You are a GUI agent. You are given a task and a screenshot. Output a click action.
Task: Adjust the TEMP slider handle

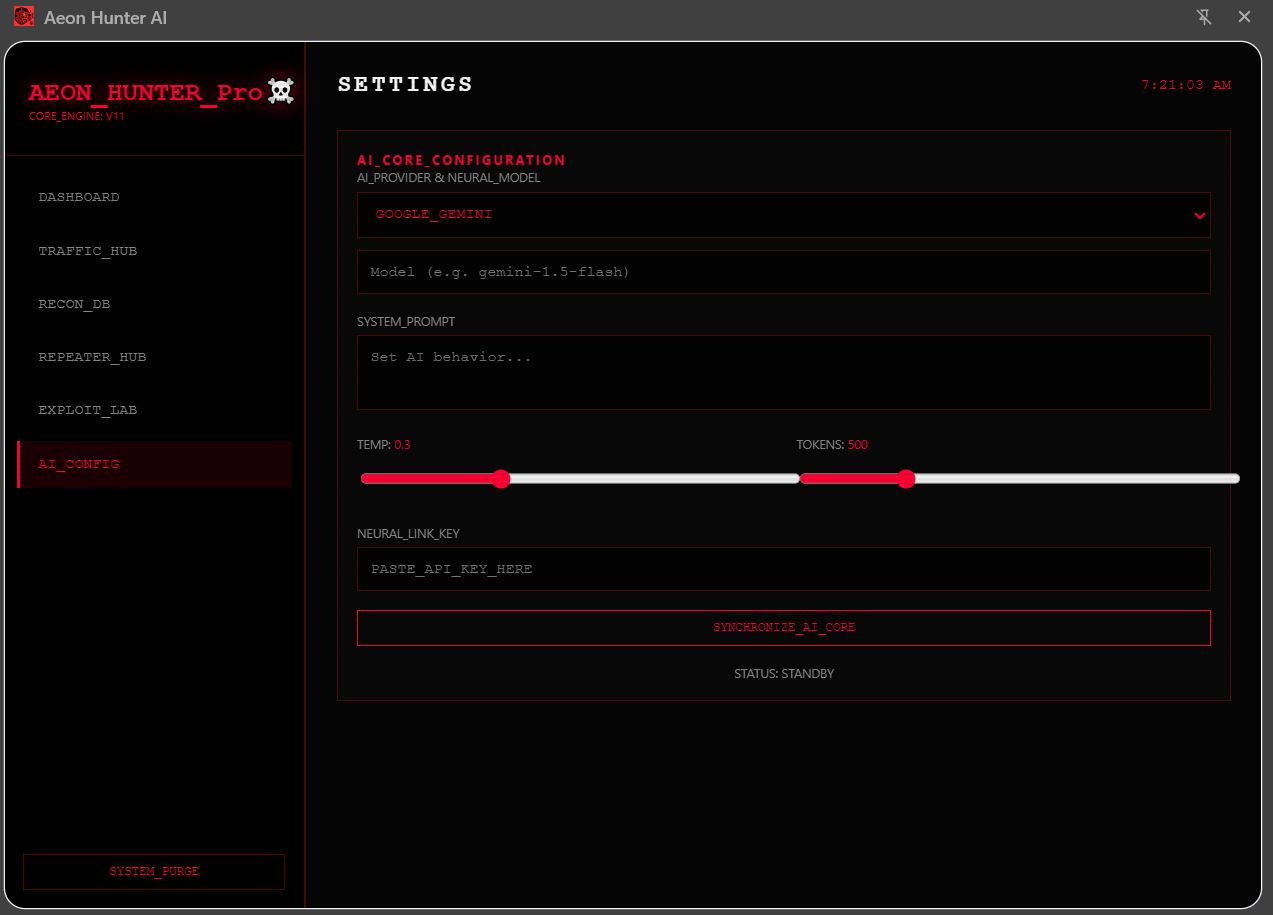pyautogui.click(x=500, y=478)
